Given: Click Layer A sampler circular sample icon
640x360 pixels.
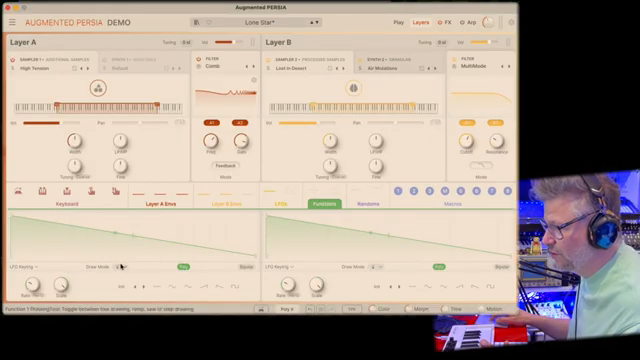Looking at the screenshot, I should (x=98, y=88).
